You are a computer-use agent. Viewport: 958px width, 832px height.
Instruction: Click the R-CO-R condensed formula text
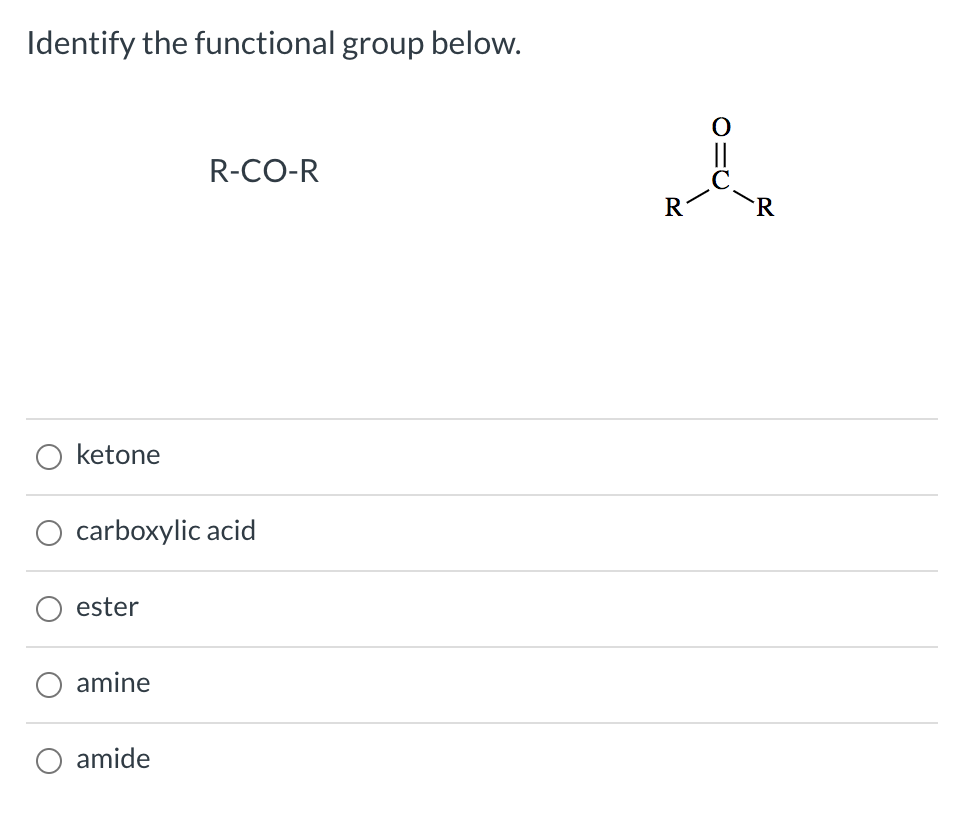[x=264, y=170]
